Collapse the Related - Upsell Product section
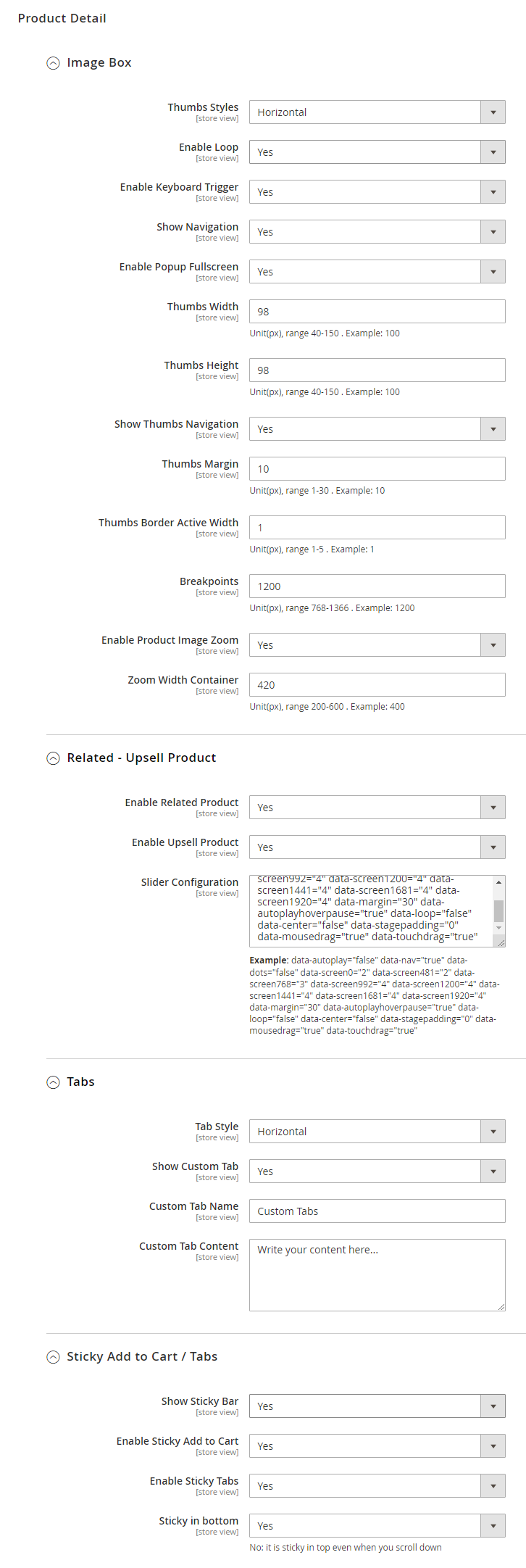Image resolution: width=526 pixels, height=1568 pixels. pyautogui.click(x=53, y=758)
